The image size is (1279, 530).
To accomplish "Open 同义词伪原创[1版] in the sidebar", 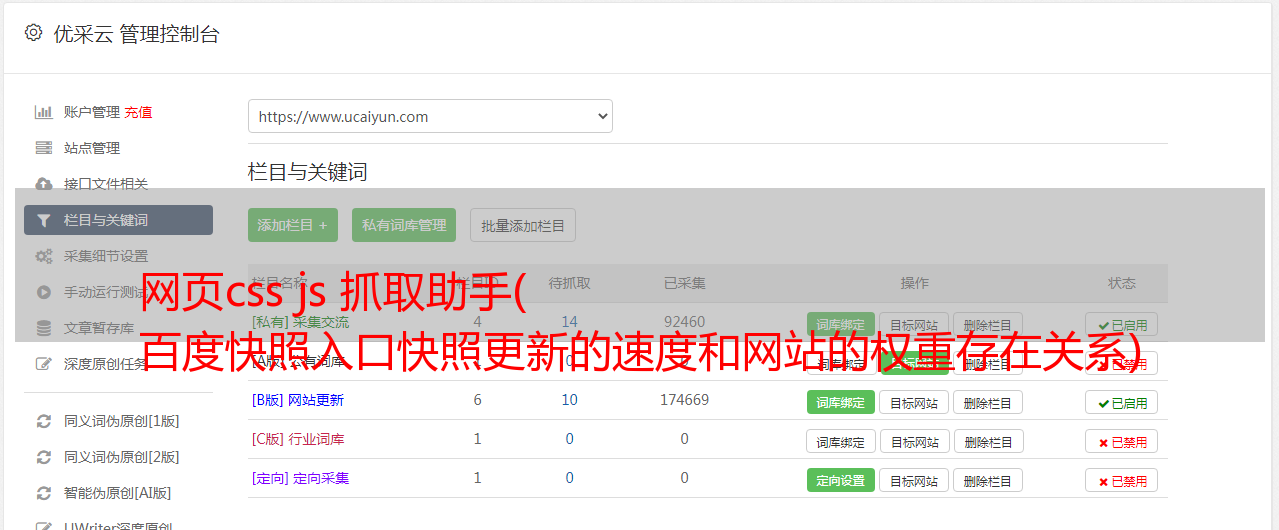I will click(x=122, y=421).
